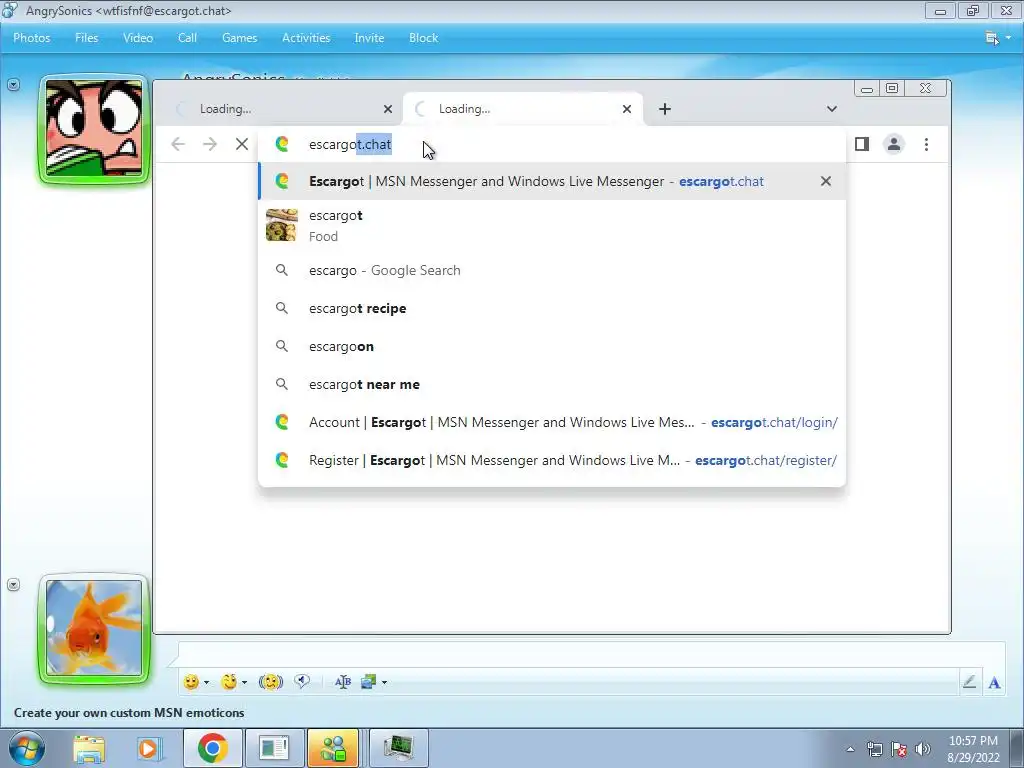The image size is (1024, 768).
Task: Open the Windows Start menu
Action: 26,748
